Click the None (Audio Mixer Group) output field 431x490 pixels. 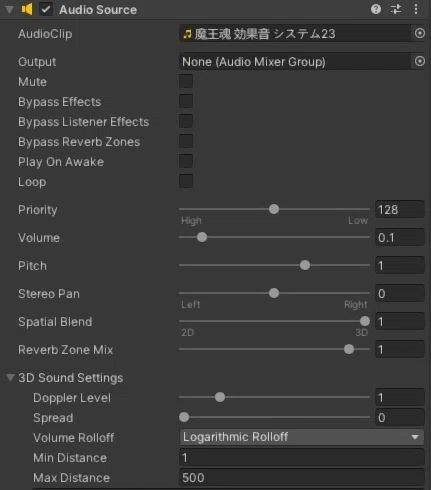tap(295, 62)
